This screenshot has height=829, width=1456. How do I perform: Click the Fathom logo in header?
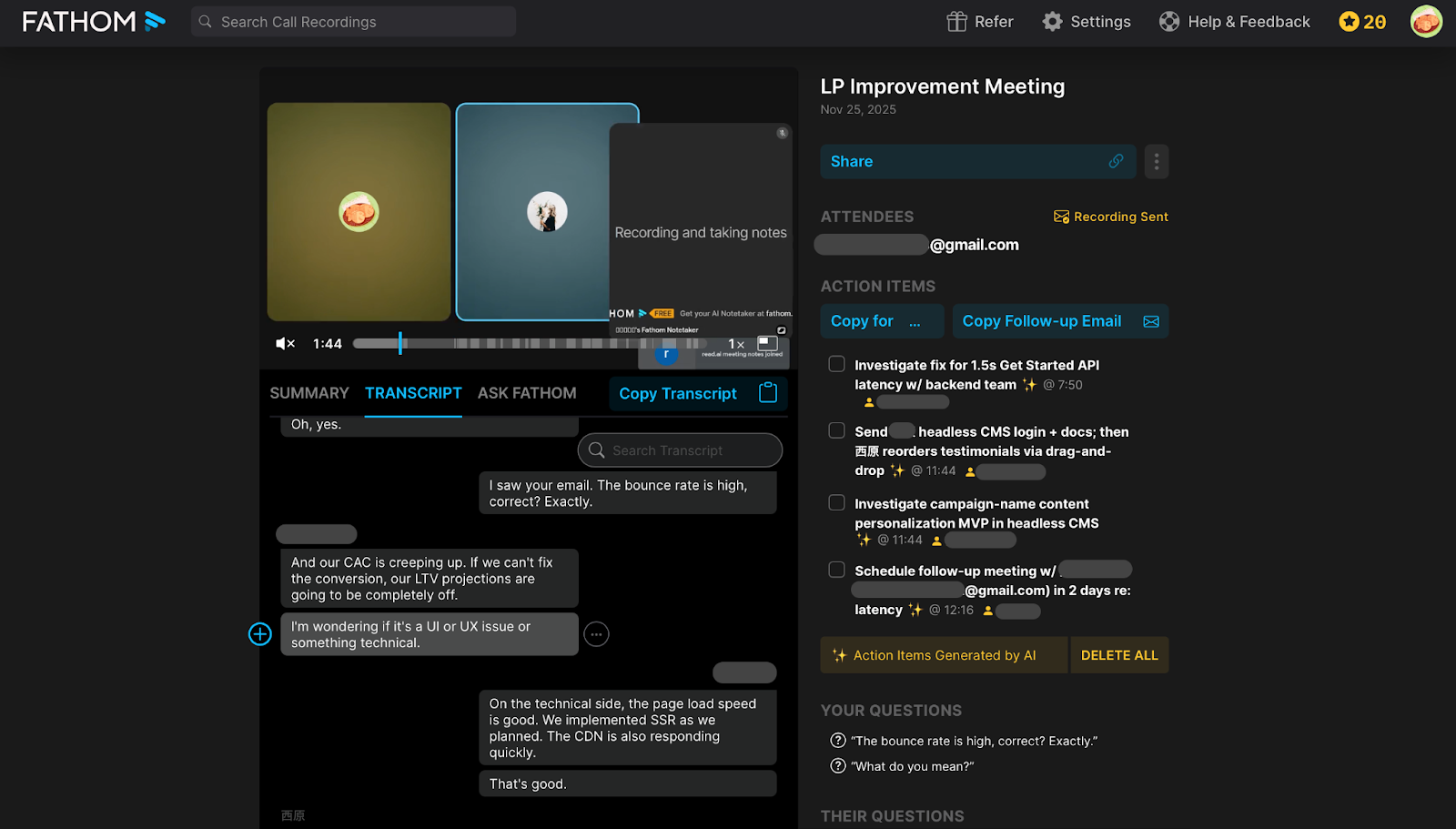[x=94, y=22]
